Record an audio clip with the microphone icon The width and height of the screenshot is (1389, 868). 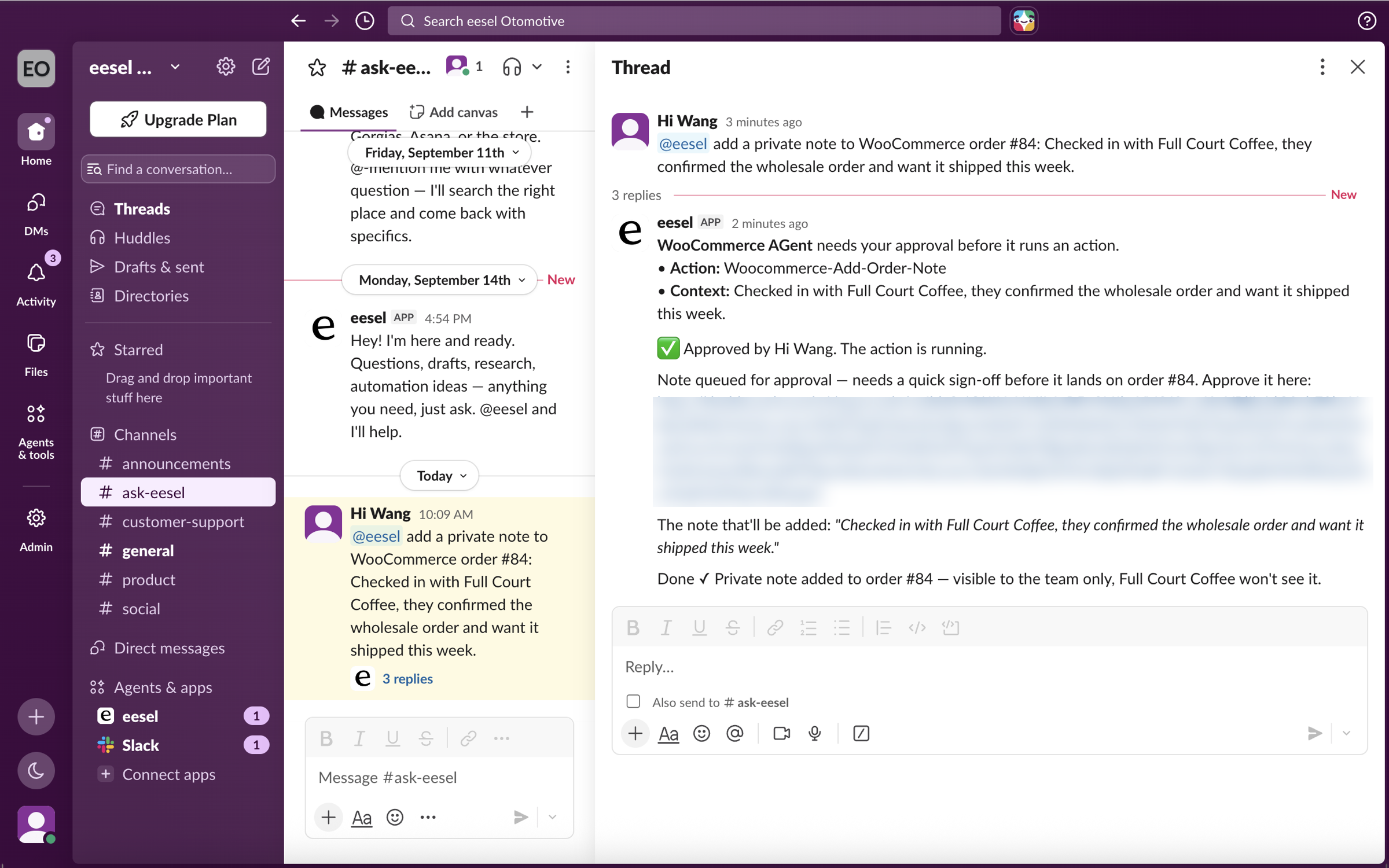click(x=815, y=734)
